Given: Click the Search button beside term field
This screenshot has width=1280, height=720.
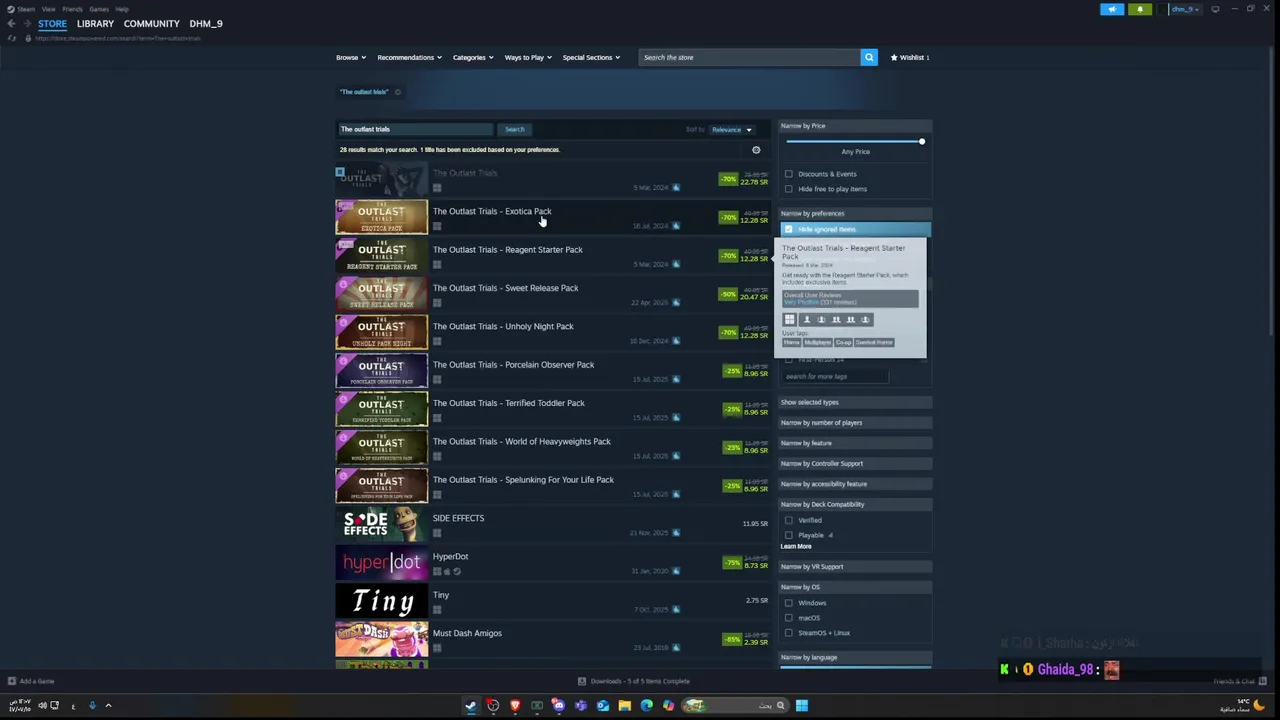Looking at the screenshot, I should (x=514, y=129).
